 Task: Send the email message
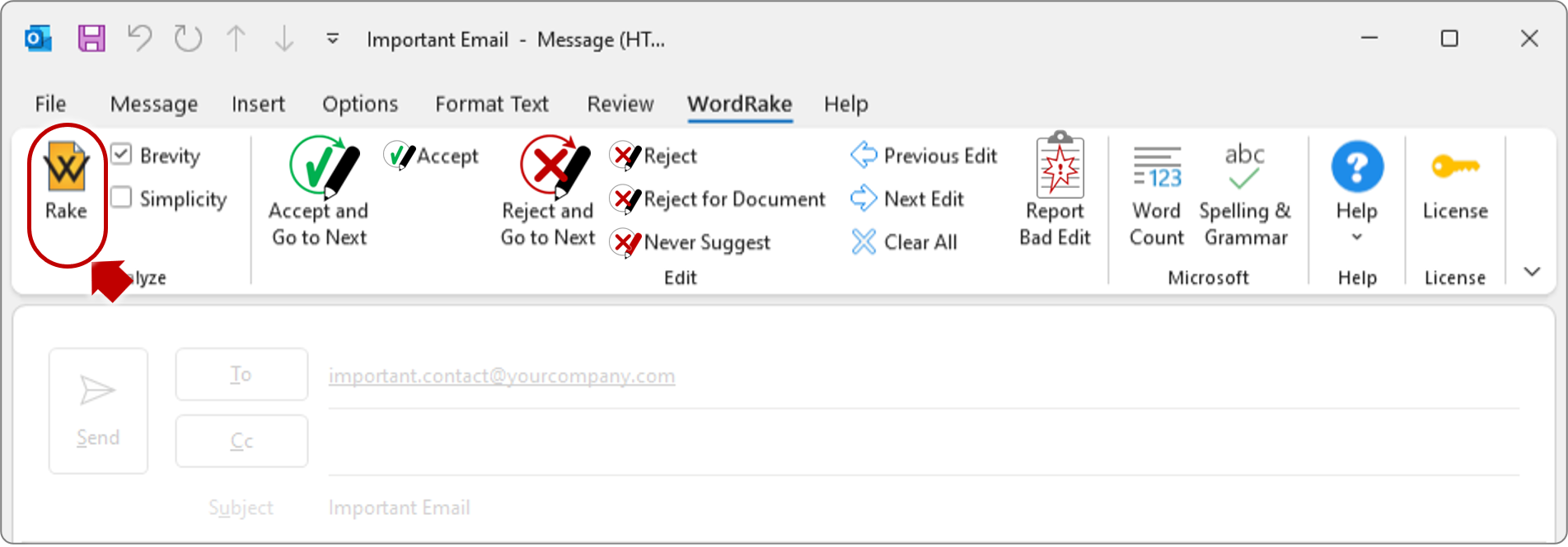click(x=98, y=410)
